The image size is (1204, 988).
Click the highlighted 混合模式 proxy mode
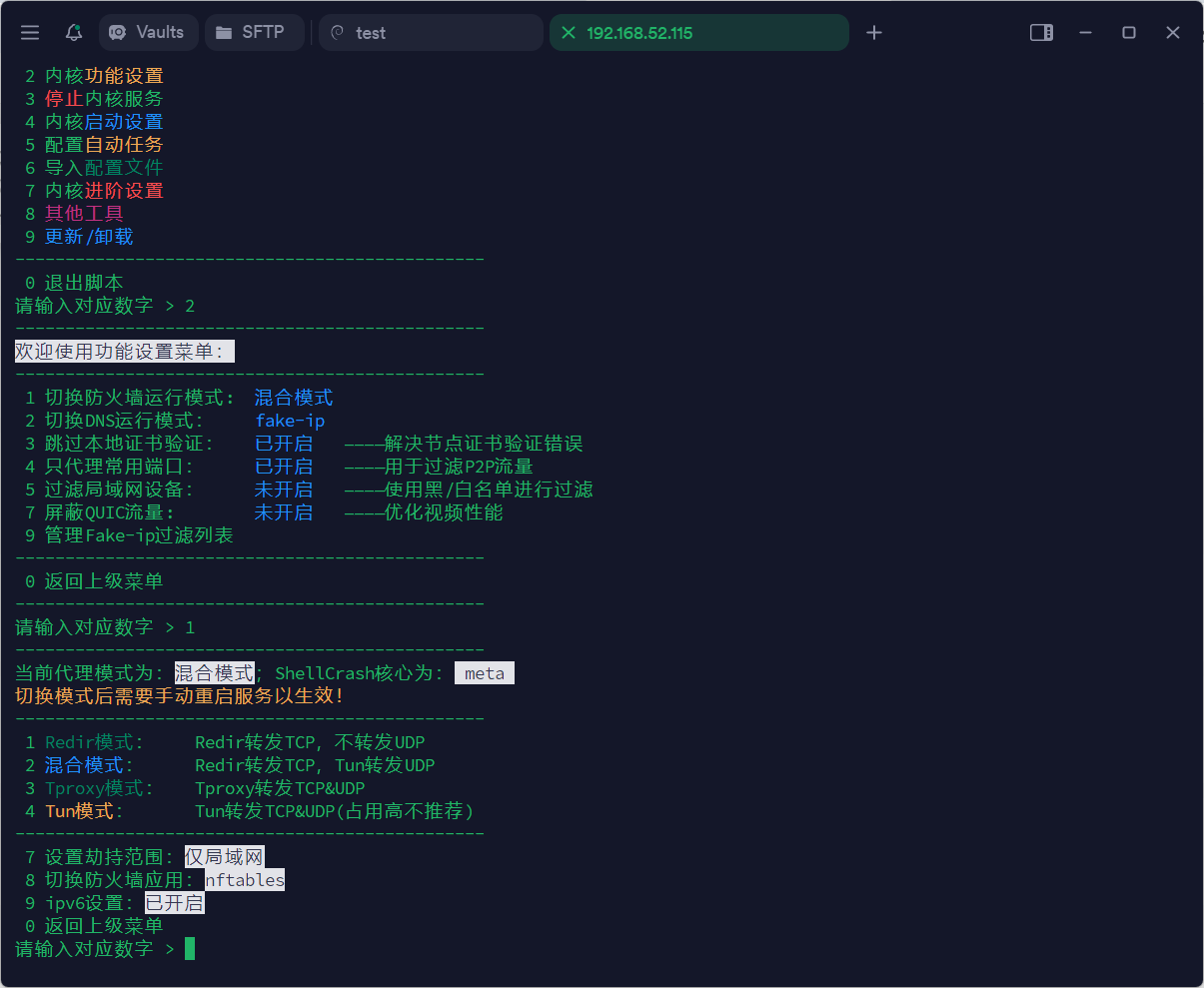215,672
